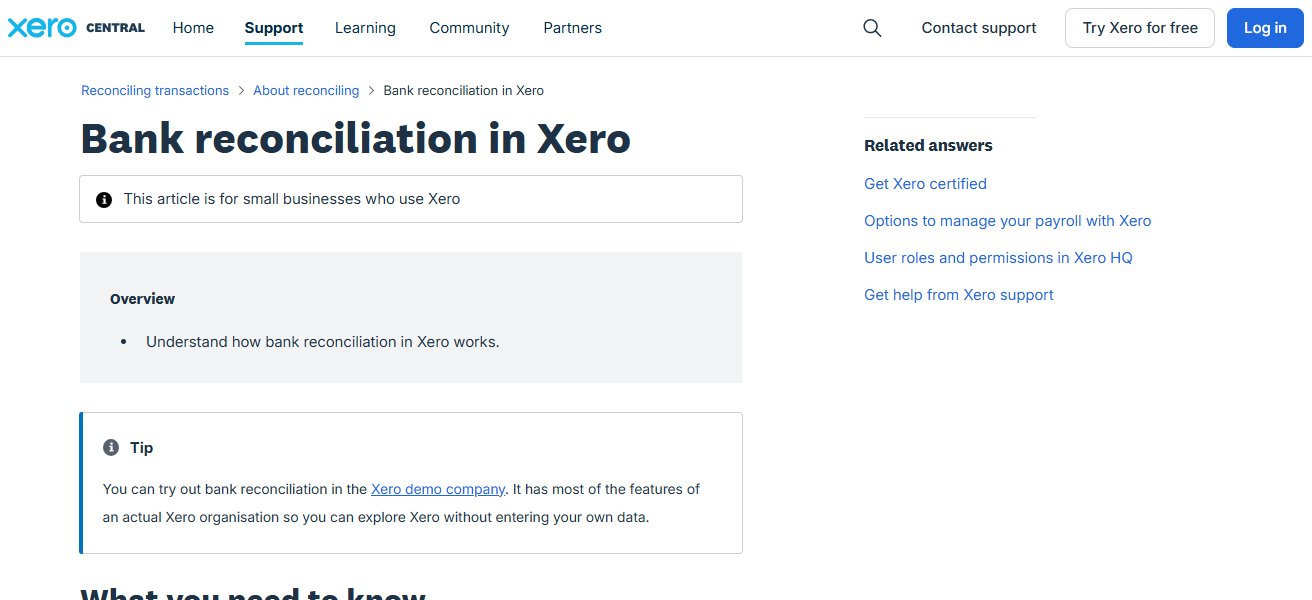
Task: Click the info icon in the Tip box
Action: pyautogui.click(x=110, y=447)
